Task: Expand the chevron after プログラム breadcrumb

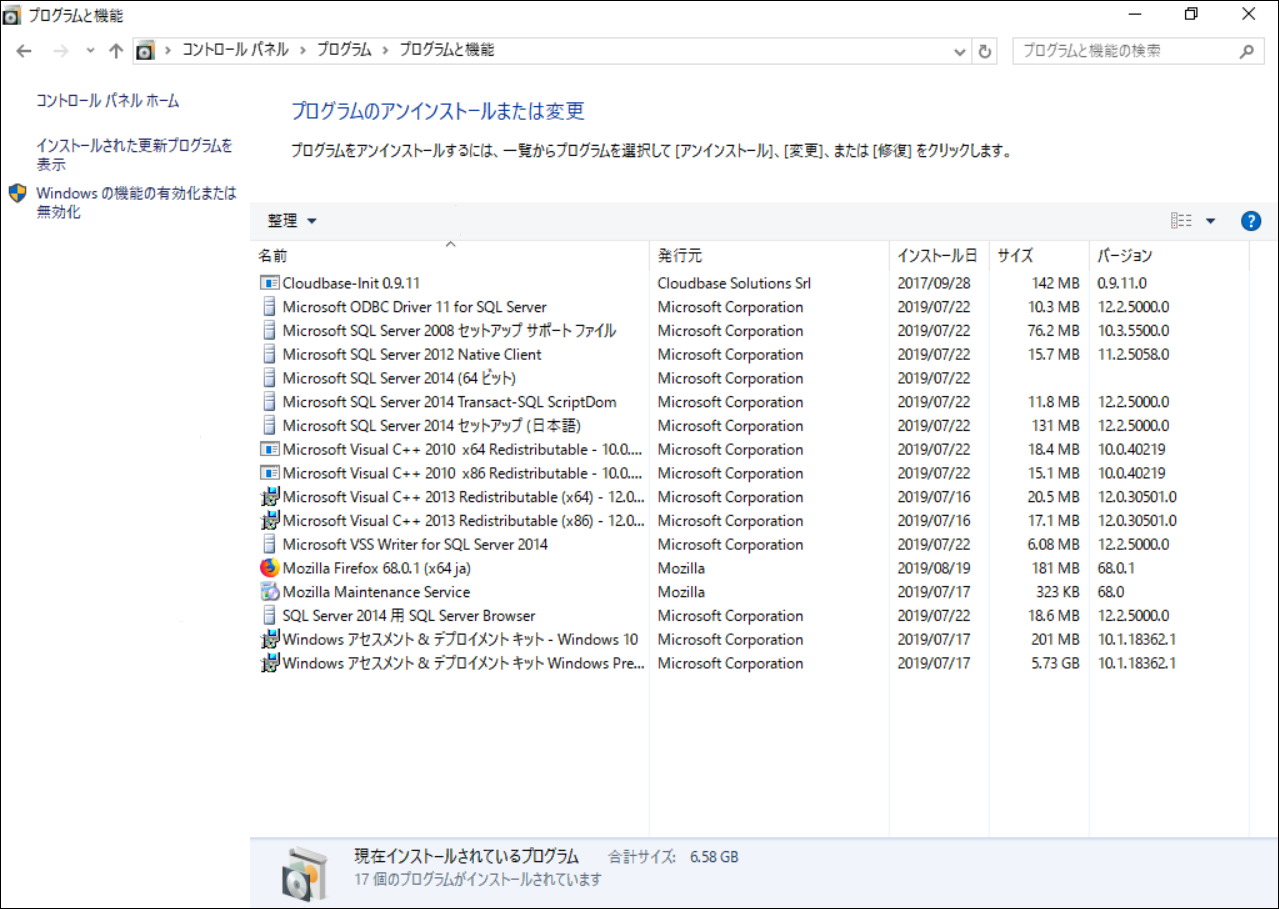Action: click(385, 50)
